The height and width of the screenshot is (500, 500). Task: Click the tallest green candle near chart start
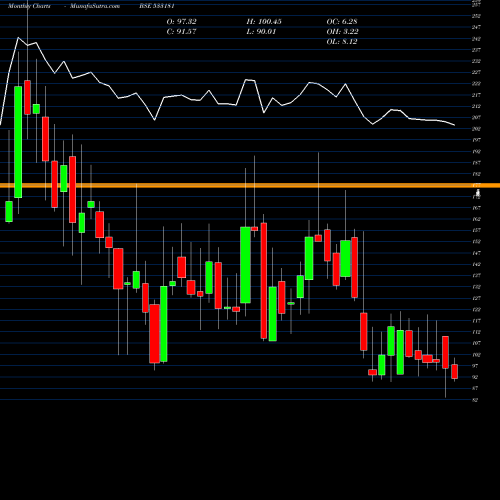click(18, 142)
